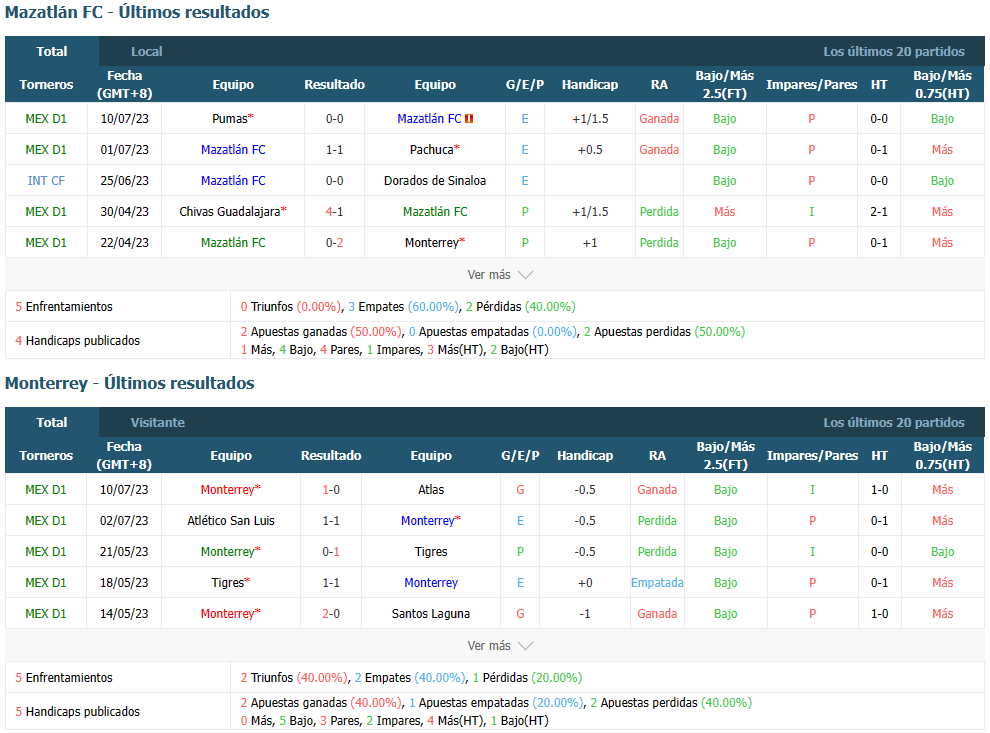
Task: Open Pachuca team link
Action: click(434, 150)
